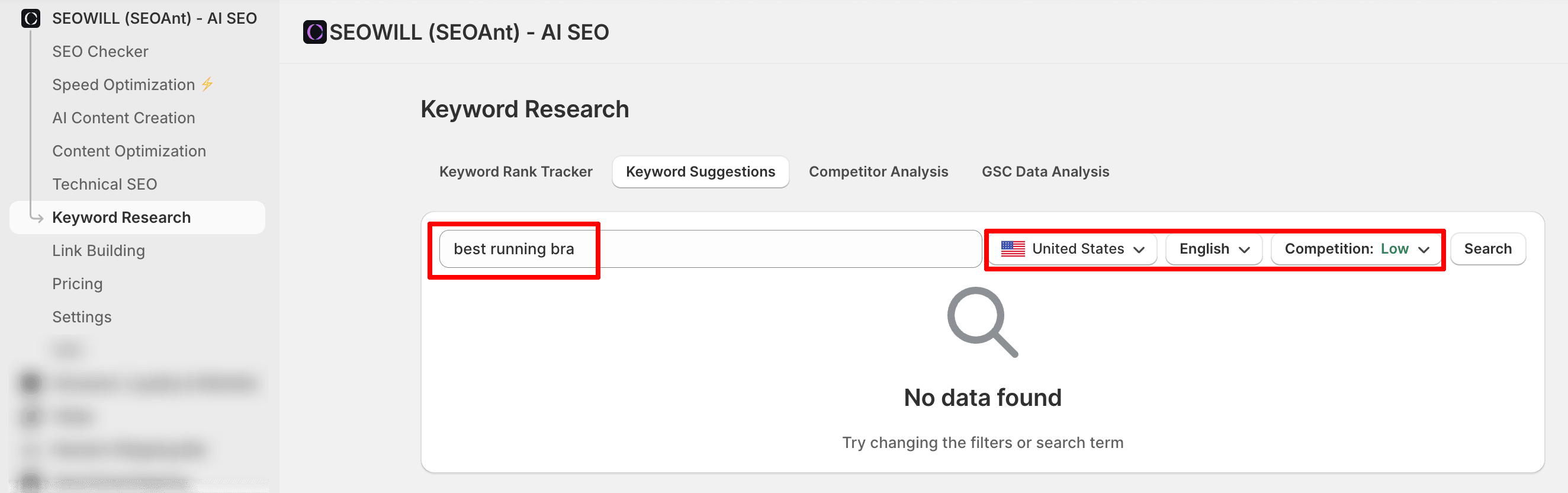1568x493 pixels.
Task: Click the lightning bolt icon beside Speed Optimization
Action: (208, 84)
